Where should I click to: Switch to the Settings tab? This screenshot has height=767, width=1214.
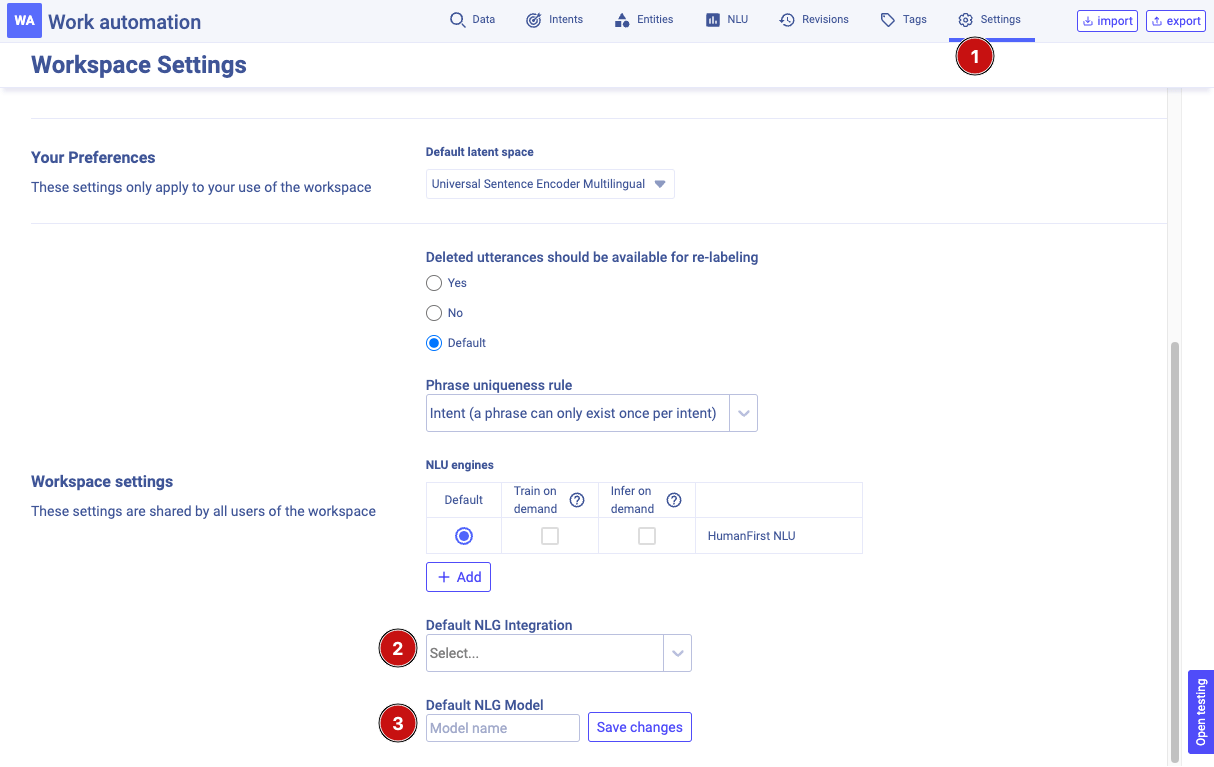click(x=990, y=19)
